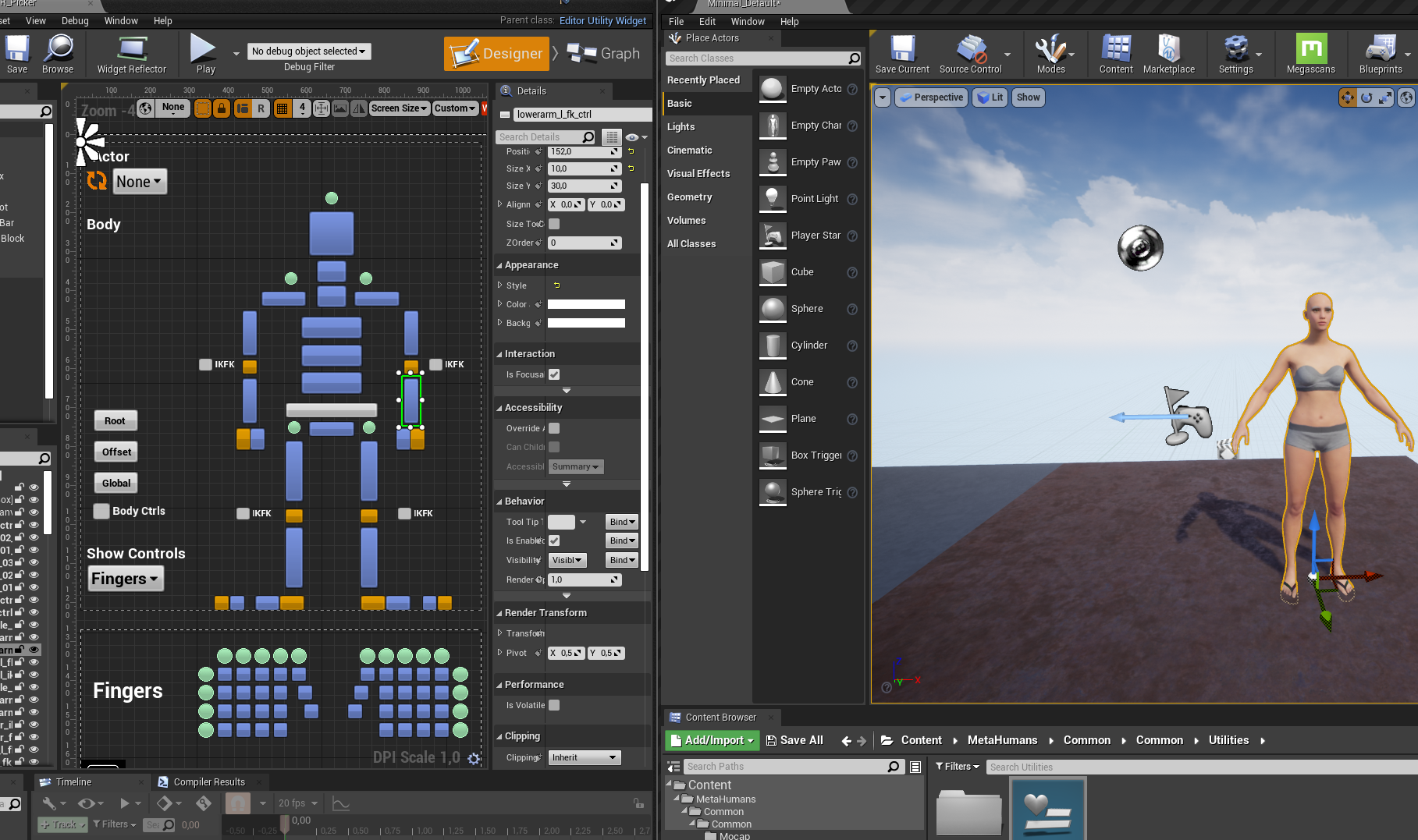Open the Fingers dropdown under Show Controls
The image size is (1418, 840).
[x=125, y=579]
